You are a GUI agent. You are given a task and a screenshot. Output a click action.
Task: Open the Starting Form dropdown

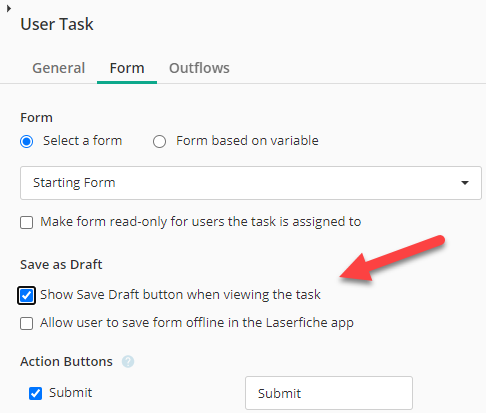pos(251,183)
